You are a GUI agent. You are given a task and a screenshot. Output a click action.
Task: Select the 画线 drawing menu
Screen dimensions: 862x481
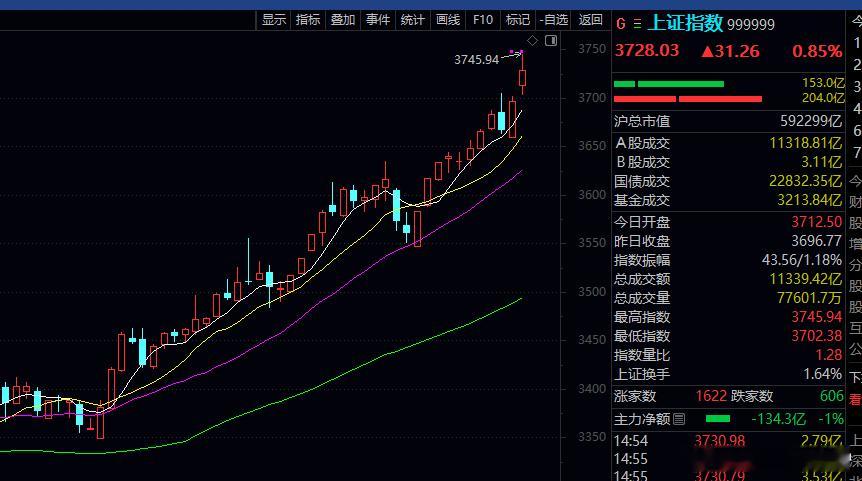pyautogui.click(x=447, y=20)
